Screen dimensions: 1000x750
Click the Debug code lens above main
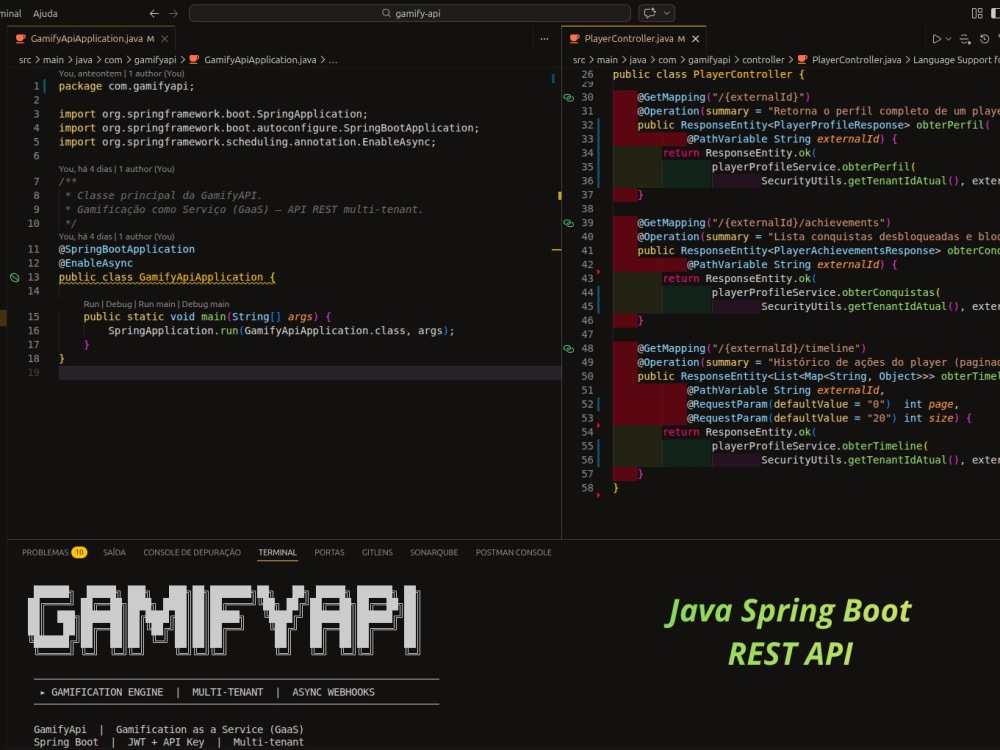coord(119,304)
